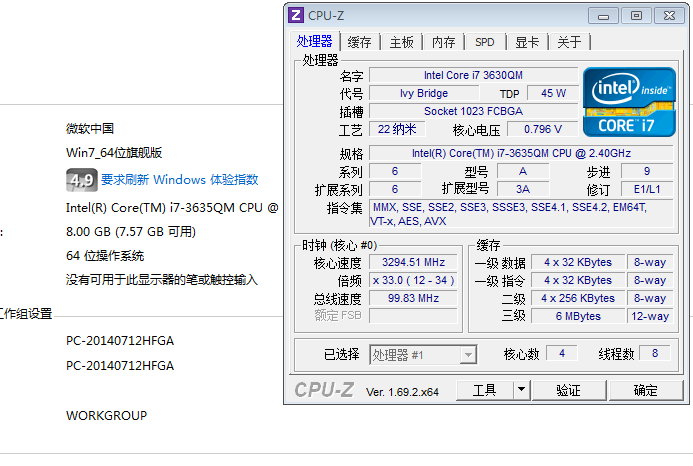
Task: Open the 显卡 tab
Action: tap(527, 42)
